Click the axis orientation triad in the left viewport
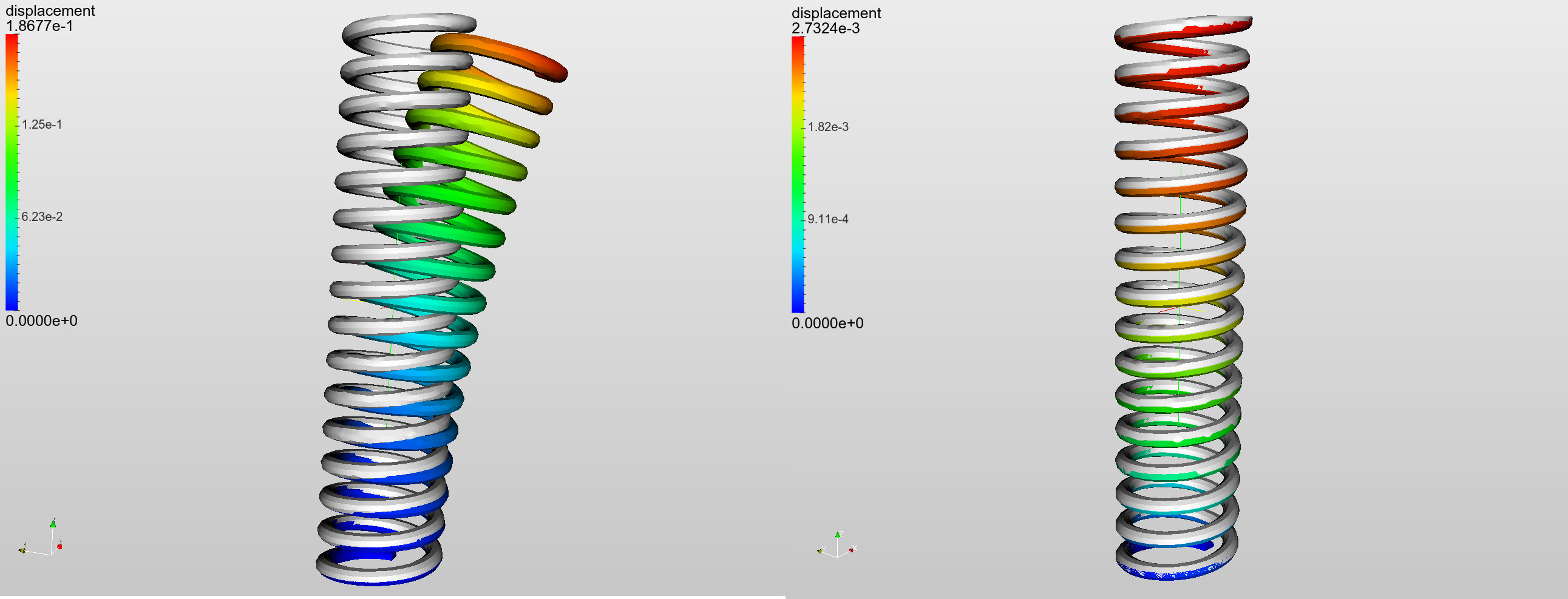This screenshot has height=599, width=1568. point(41,538)
